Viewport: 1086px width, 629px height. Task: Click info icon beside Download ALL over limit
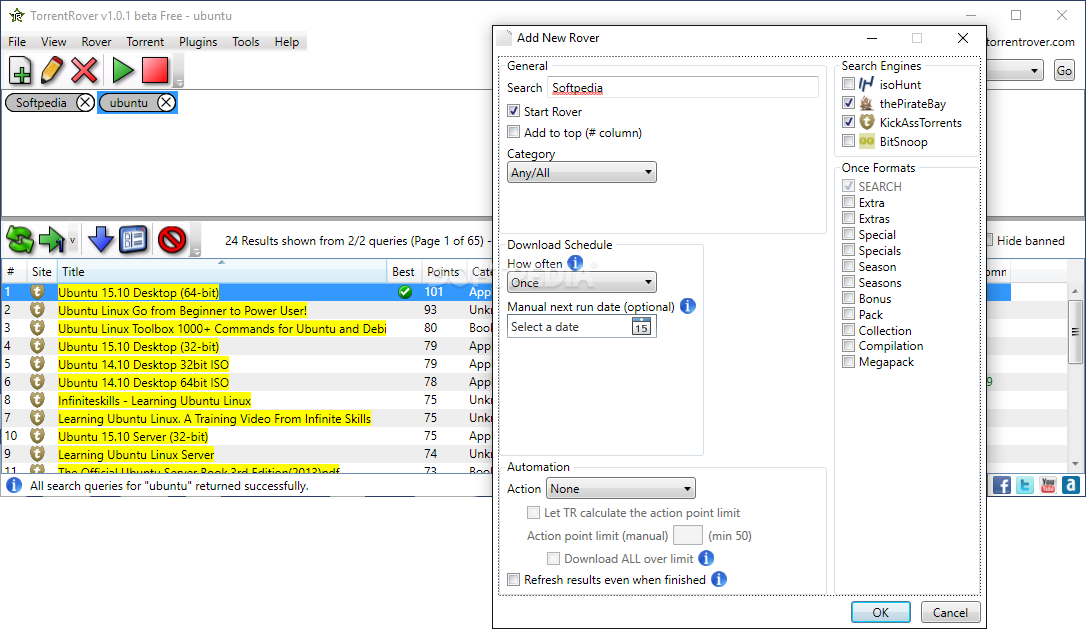tap(706, 558)
